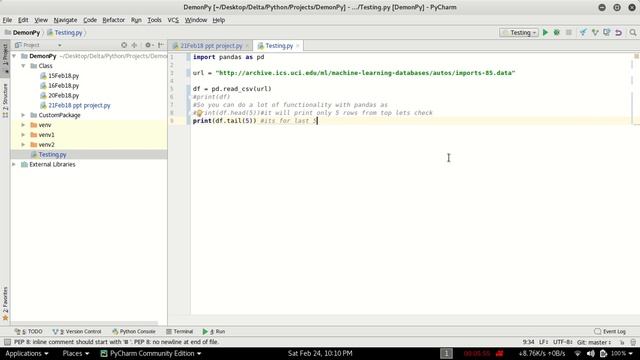Run the Testing configuration with green play button
This screenshot has height=360, width=640.
coord(545,33)
